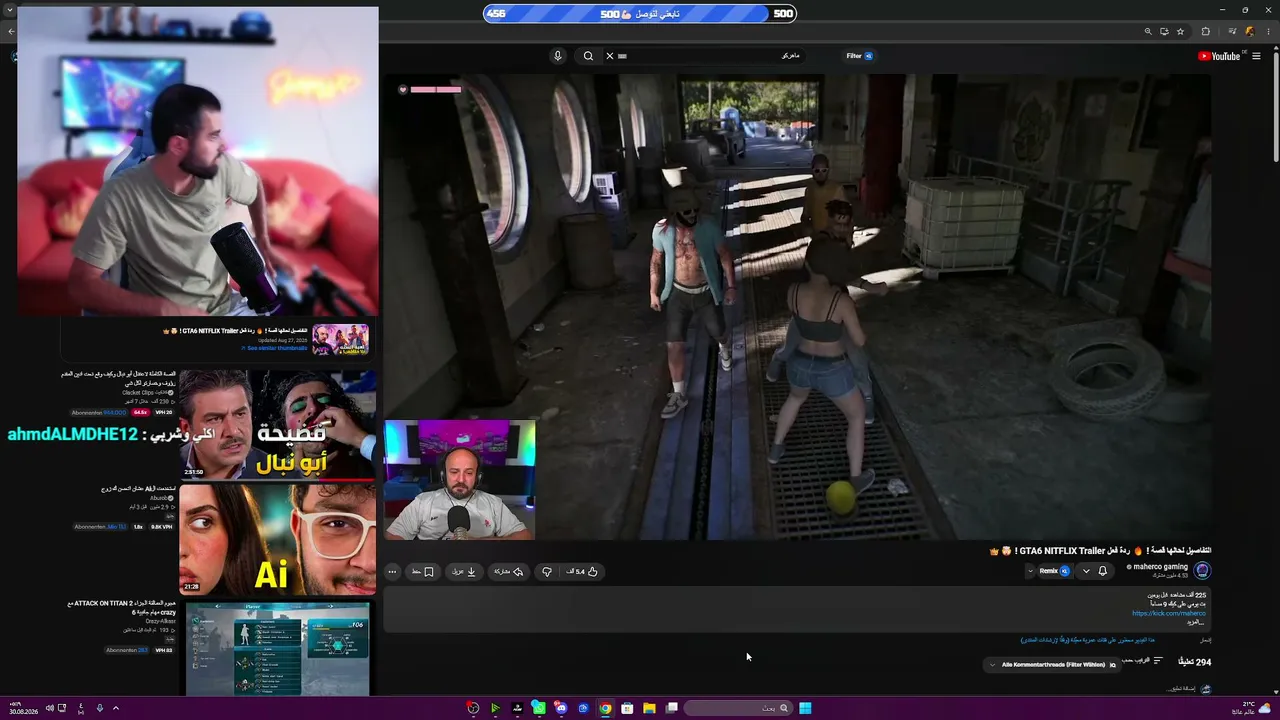Save the video with the bookmark button
Image resolution: width=1280 pixels, height=720 pixels.
[x=423, y=572]
